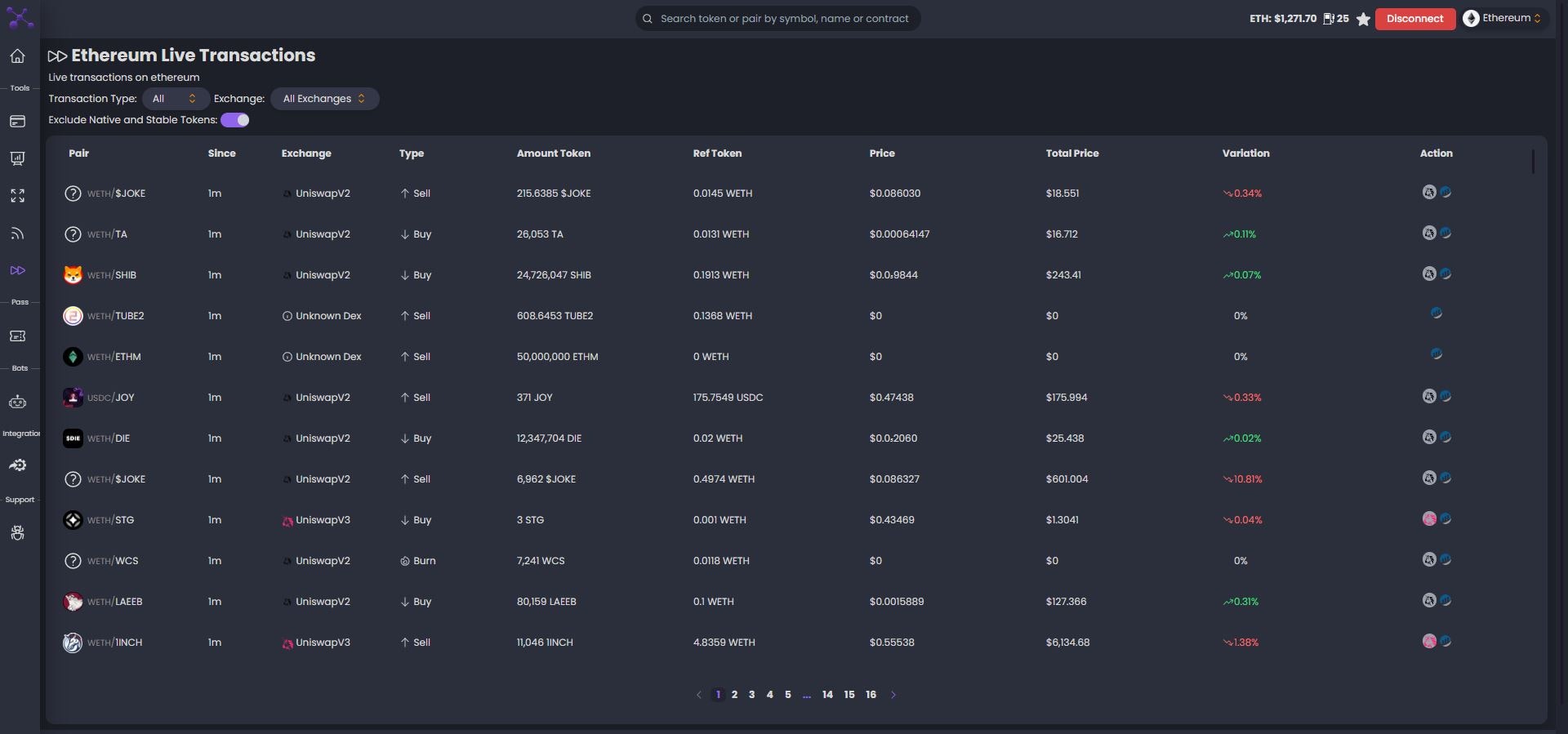Click the Etherscan icon in the WETH/SHIB row
Image resolution: width=1568 pixels, height=734 pixels.
click(x=1445, y=274)
